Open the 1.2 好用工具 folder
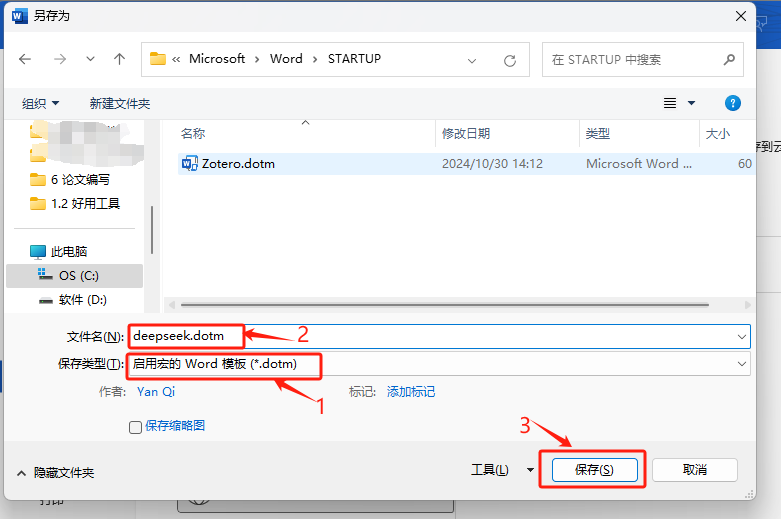Image resolution: width=781 pixels, height=519 pixels. pos(75,203)
